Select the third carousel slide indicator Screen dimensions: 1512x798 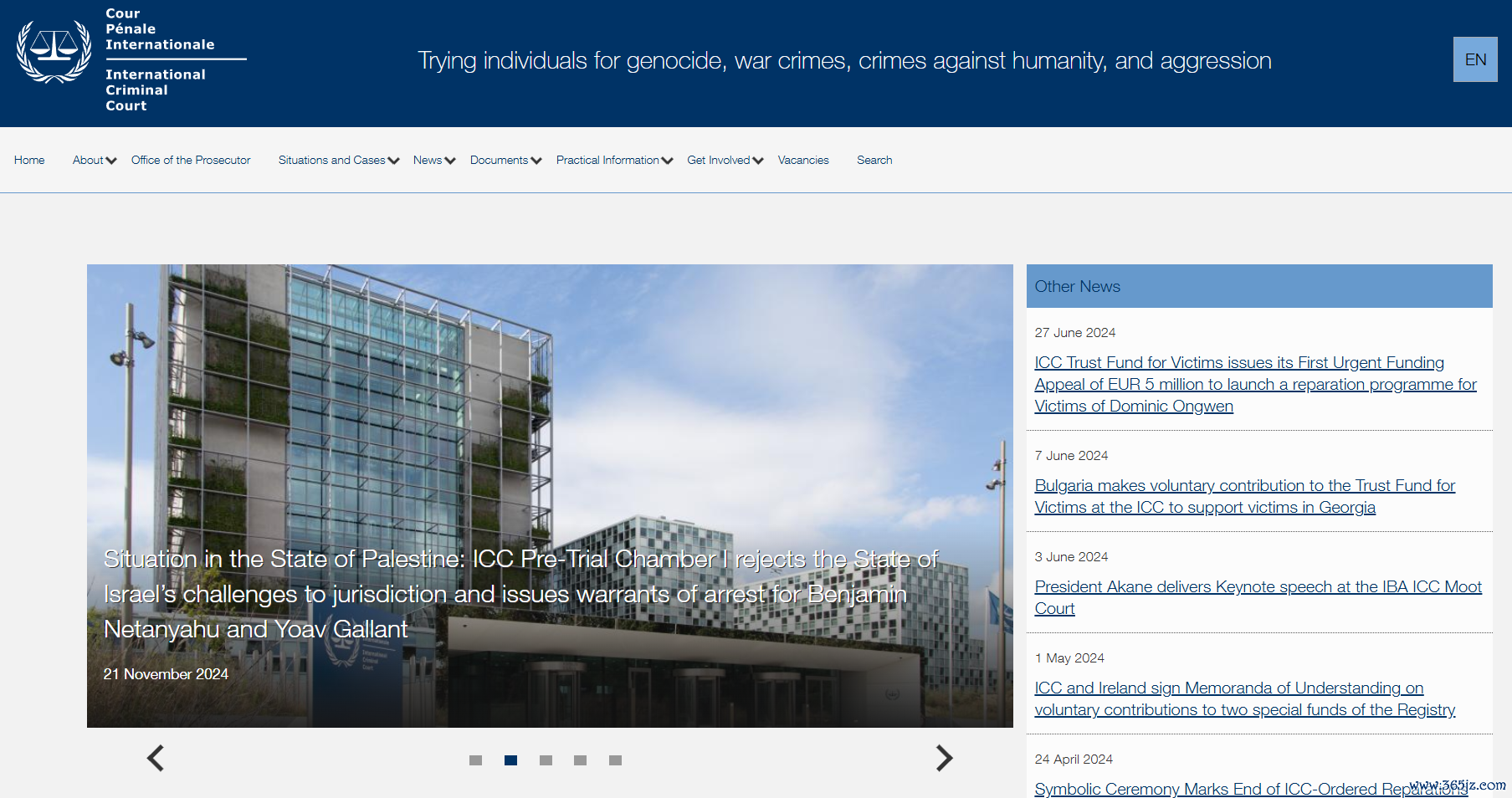point(546,760)
